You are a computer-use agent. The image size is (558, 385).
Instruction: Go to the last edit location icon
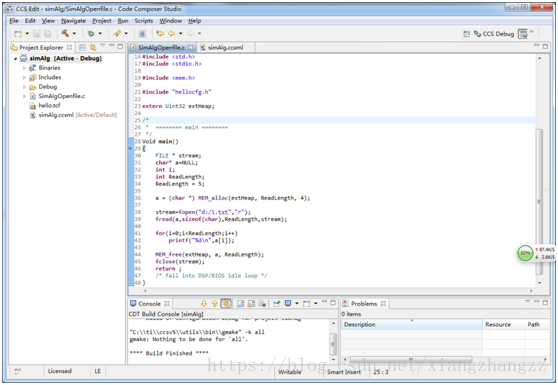point(160,33)
